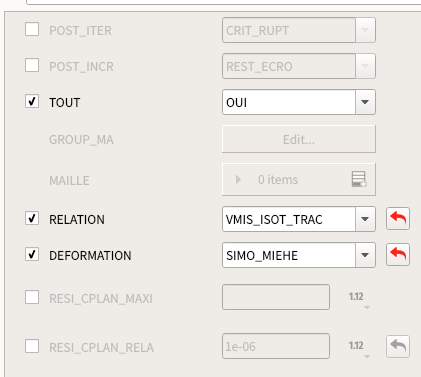Reset RELATION value with red undo arrow
This screenshot has width=421, height=377.
[x=398, y=219]
